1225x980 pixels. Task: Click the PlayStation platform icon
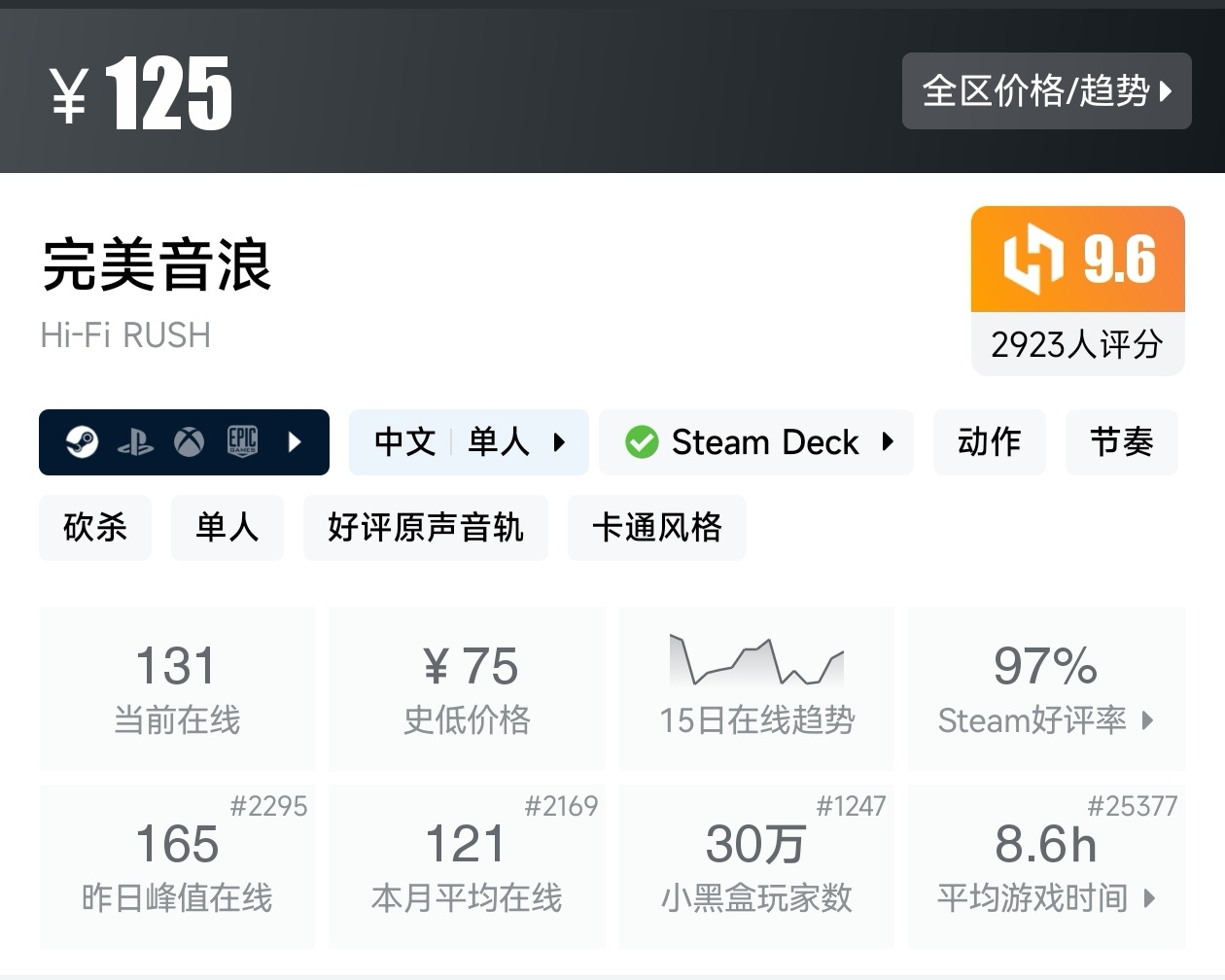[135, 443]
